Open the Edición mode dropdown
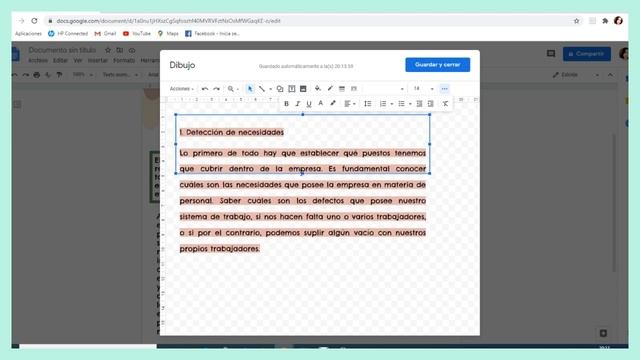 point(576,75)
